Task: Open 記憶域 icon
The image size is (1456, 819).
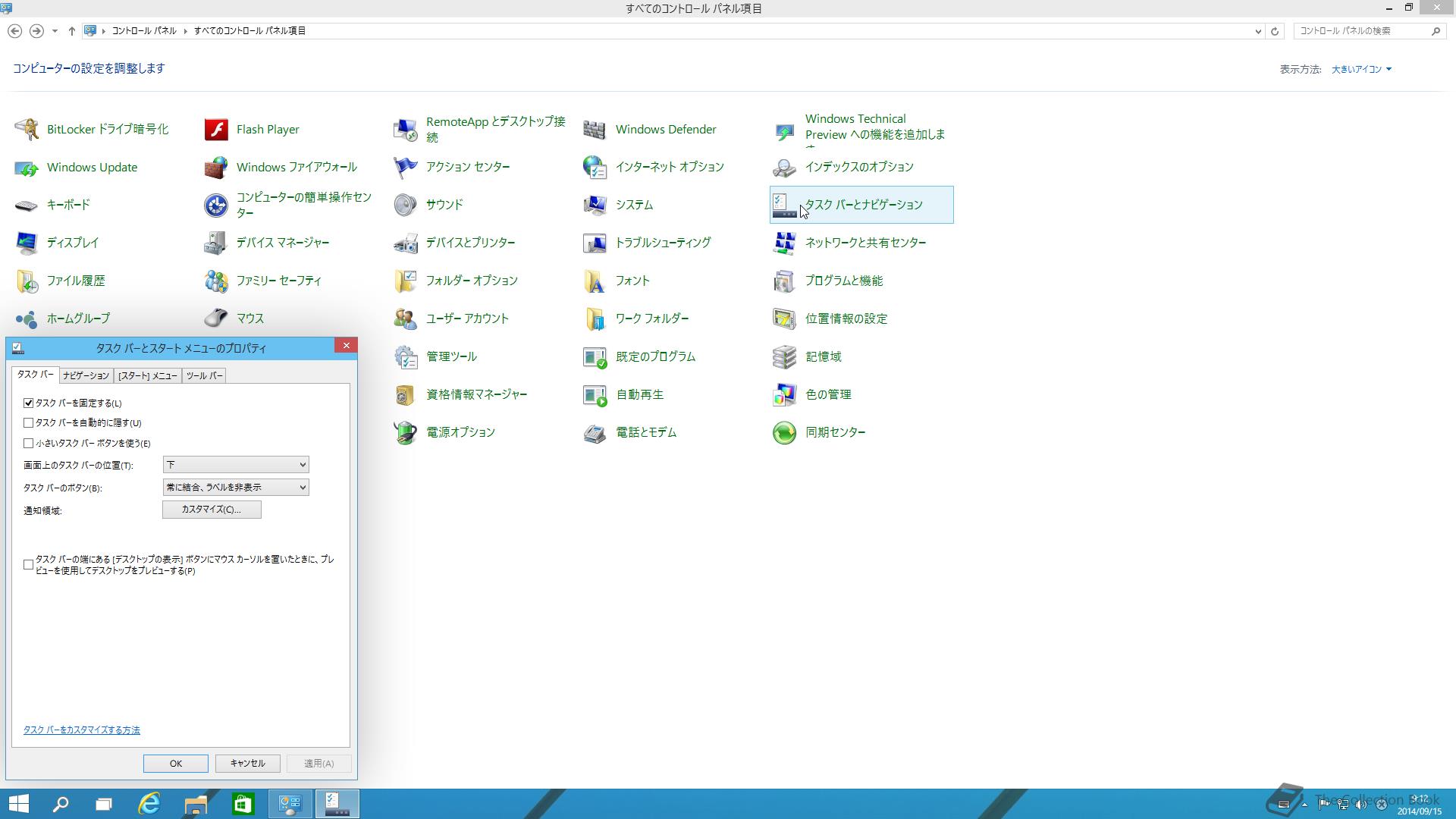Action: 784,357
